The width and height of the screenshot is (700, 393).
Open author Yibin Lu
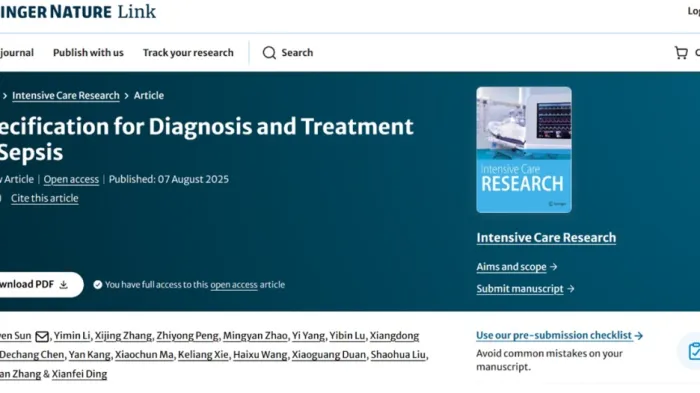[347, 336]
